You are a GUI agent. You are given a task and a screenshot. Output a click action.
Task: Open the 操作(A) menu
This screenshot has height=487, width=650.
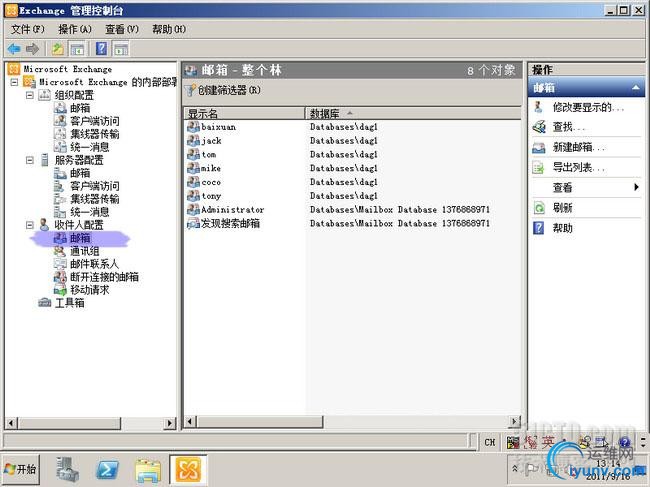click(x=75, y=29)
